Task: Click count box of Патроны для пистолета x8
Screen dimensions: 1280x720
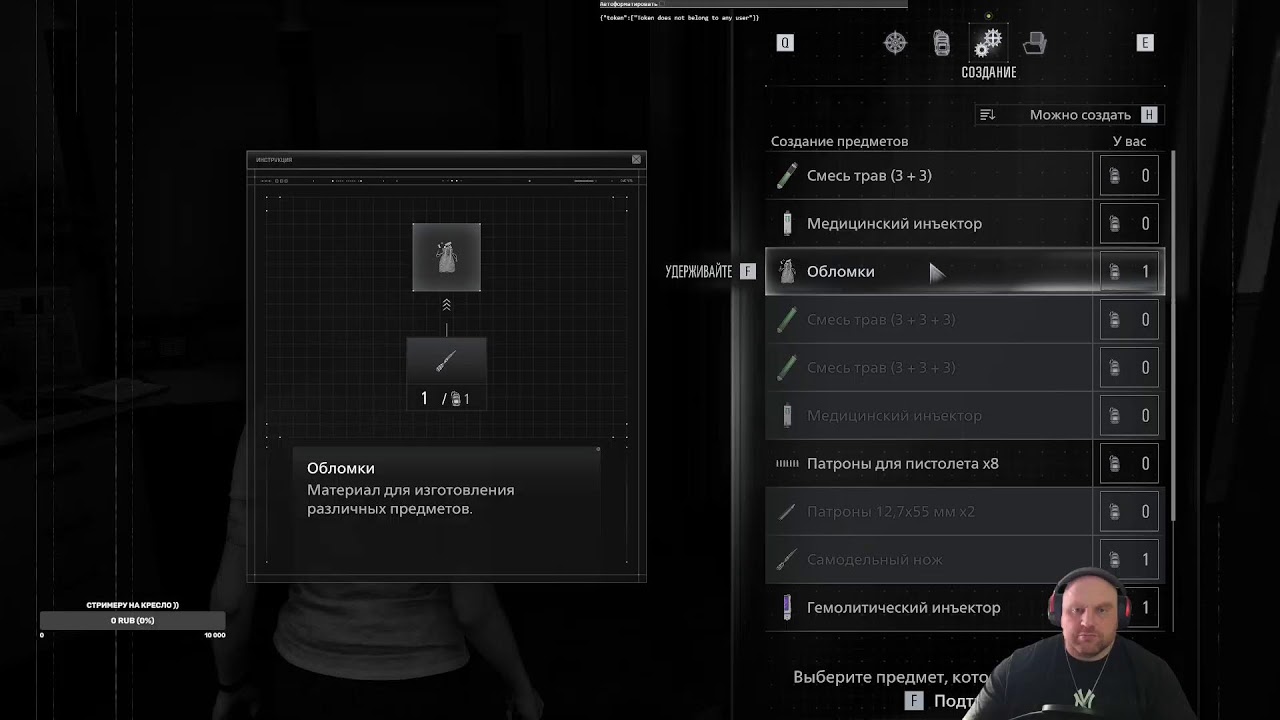Action: pos(1129,463)
